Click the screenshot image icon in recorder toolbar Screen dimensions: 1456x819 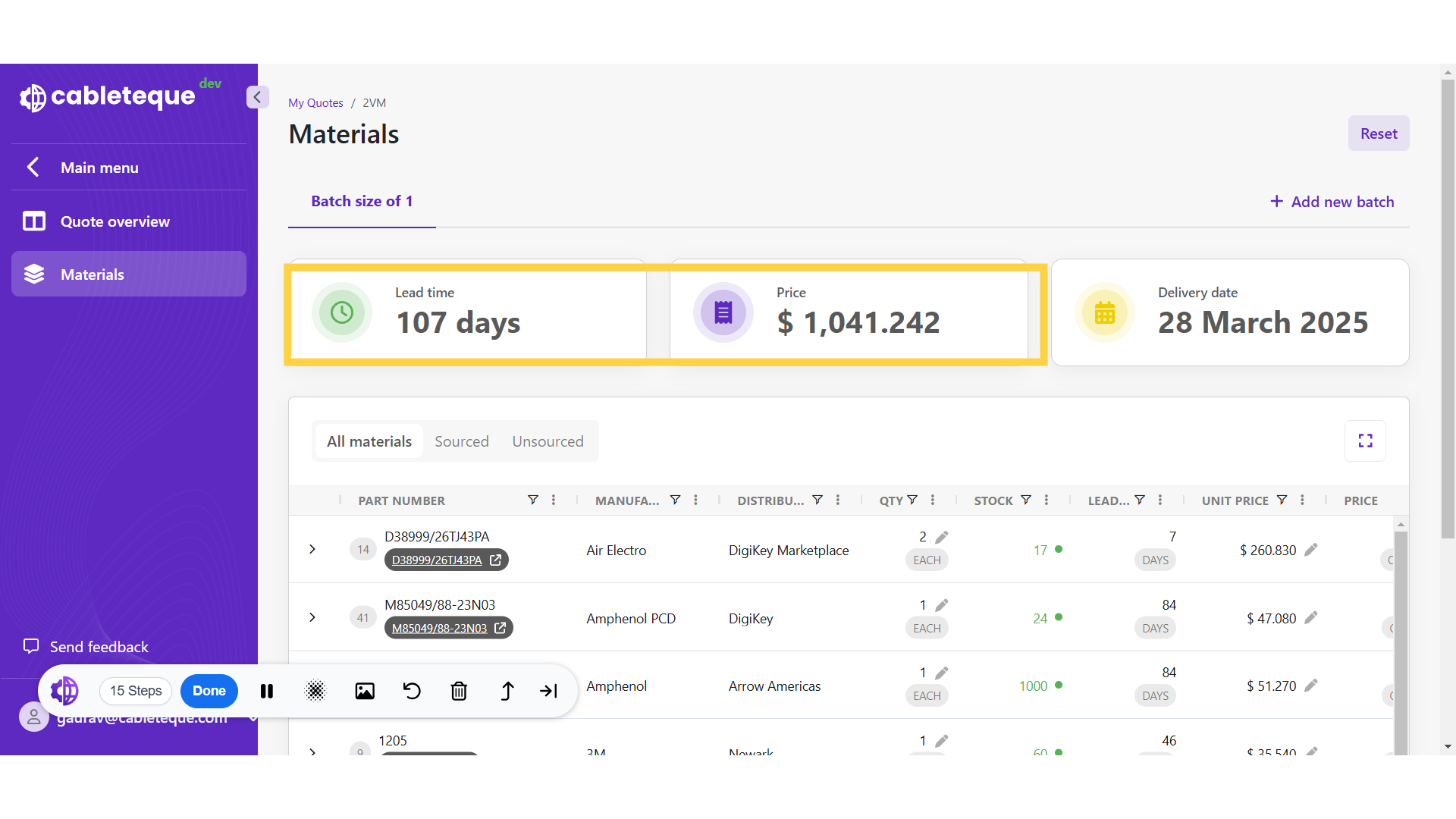coord(365,691)
